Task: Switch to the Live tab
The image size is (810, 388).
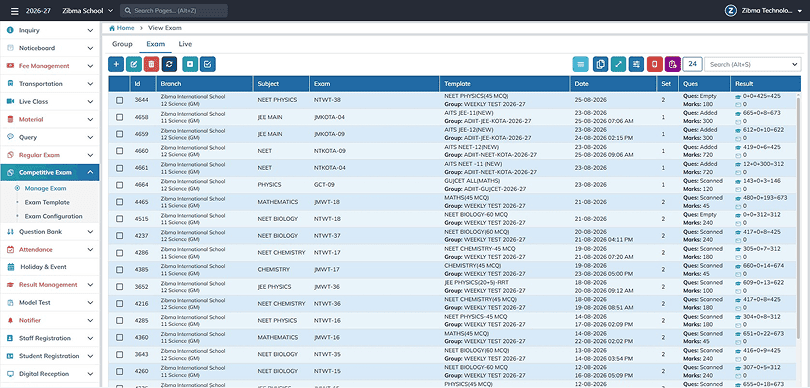Action: pyautogui.click(x=185, y=44)
